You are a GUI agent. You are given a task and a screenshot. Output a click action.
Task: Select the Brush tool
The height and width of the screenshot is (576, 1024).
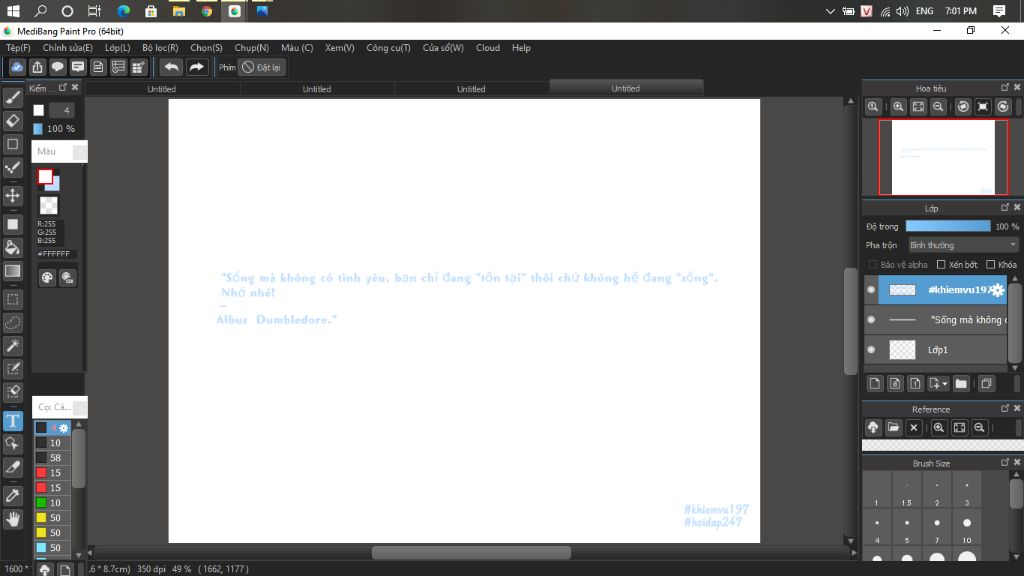point(12,97)
